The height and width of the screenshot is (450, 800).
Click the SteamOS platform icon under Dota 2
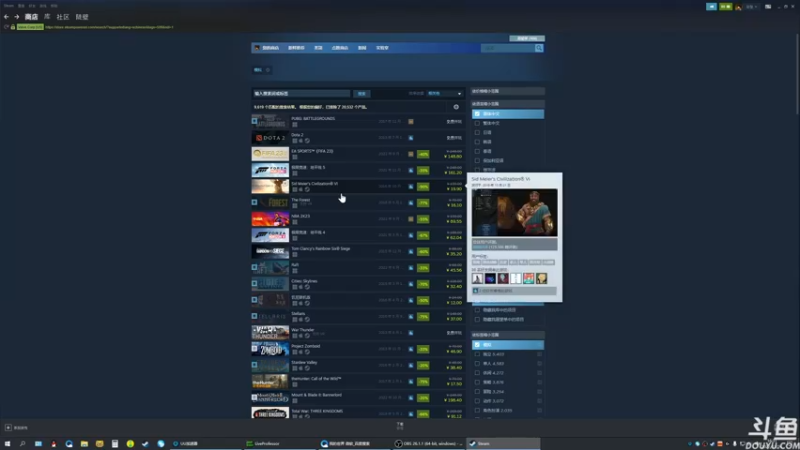point(307,141)
